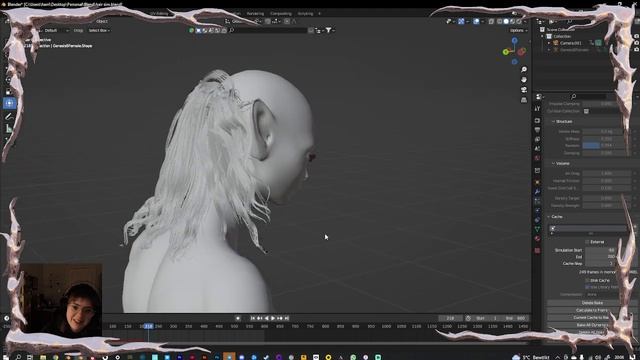Open the Modifiers wrench properties tab
Screen dimensions: 640x360
537,192
